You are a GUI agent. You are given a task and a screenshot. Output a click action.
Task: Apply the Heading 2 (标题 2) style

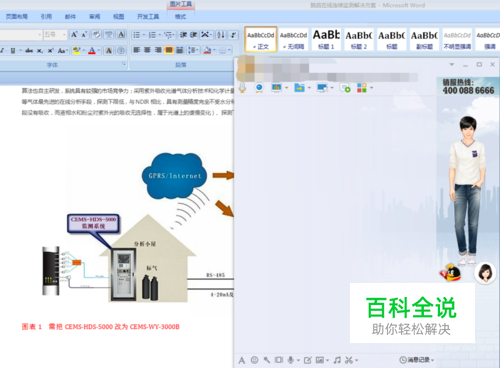[359, 39]
